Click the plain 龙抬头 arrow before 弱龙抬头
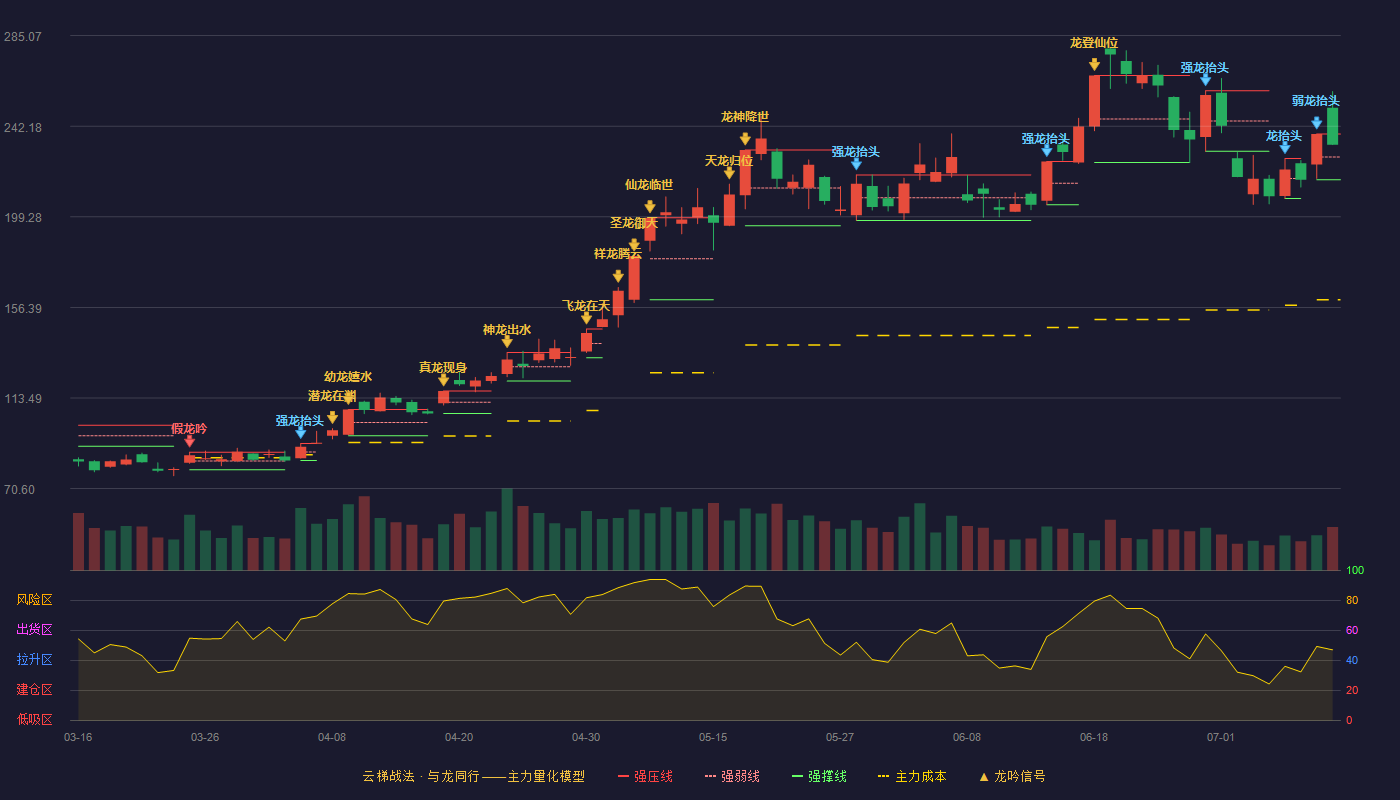This screenshot has height=800, width=1400. click(x=1285, y=148)
